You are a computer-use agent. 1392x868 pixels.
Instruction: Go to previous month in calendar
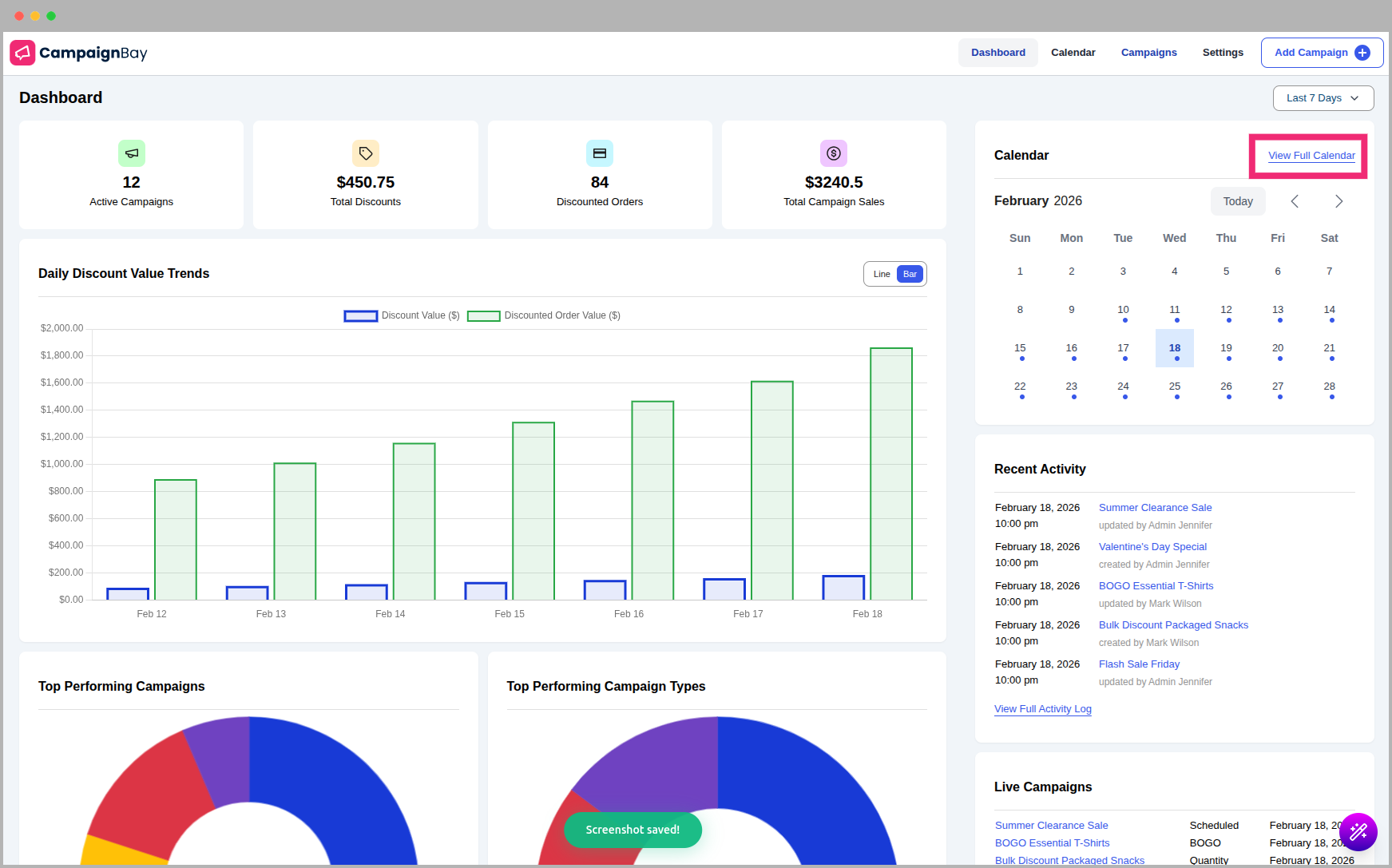point(1295,201)
